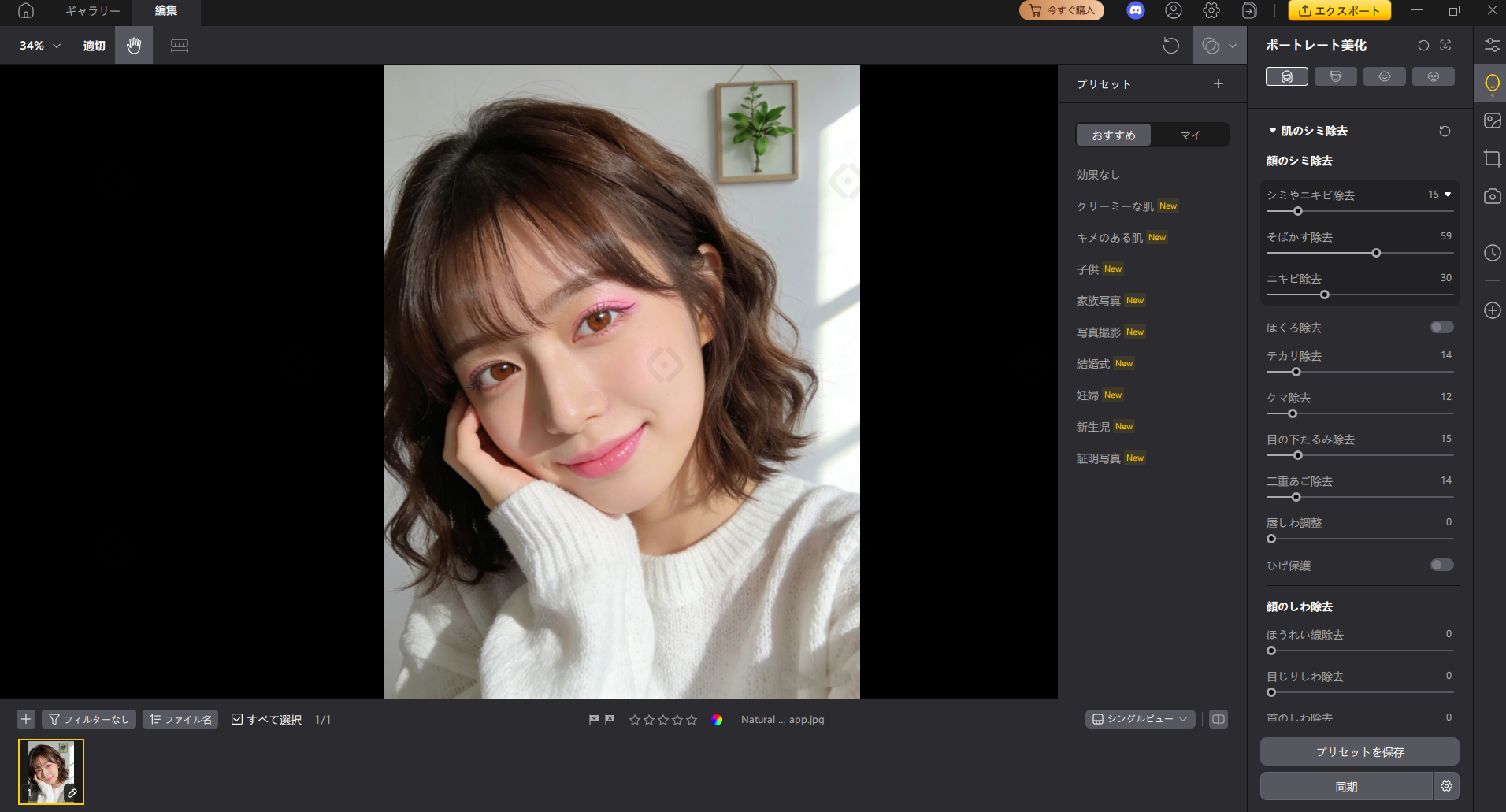Click the camera snapshot icon in the sidebar
The height and width of the screenshot is (812, 1506).
point(1491,196)
